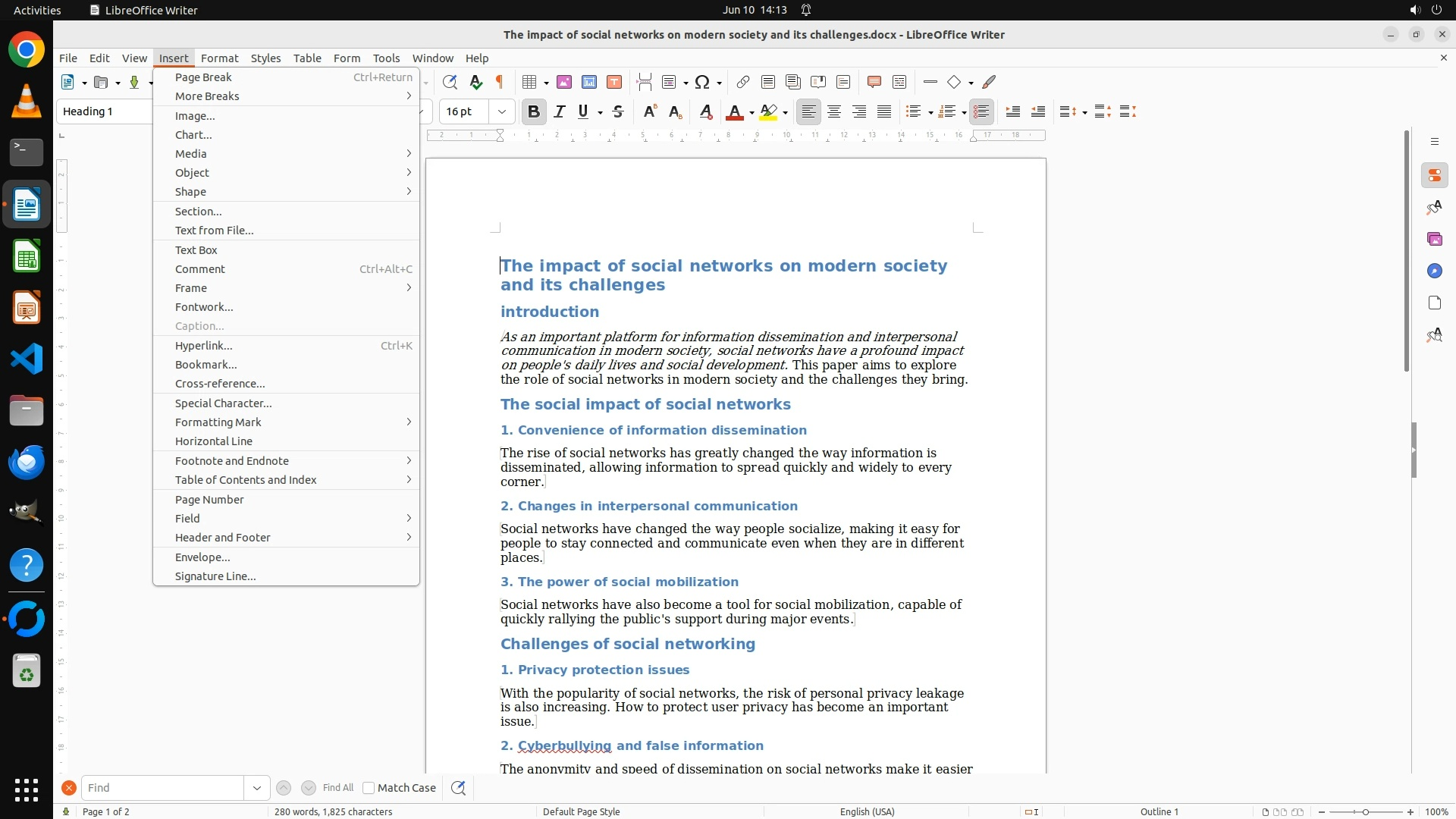Click the Insert Table toolbar icon
1456x819 pixels.
click(530, 82)
